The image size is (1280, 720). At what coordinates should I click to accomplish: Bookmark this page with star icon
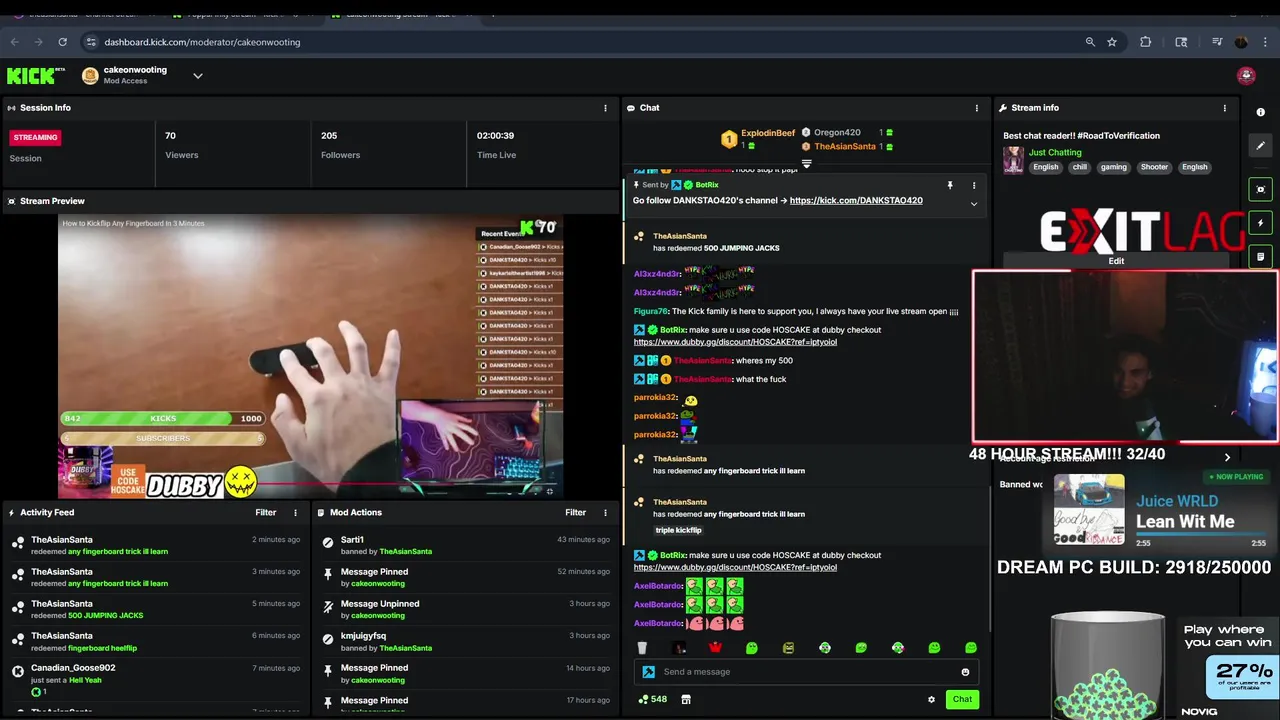(x=1112, y=42)
